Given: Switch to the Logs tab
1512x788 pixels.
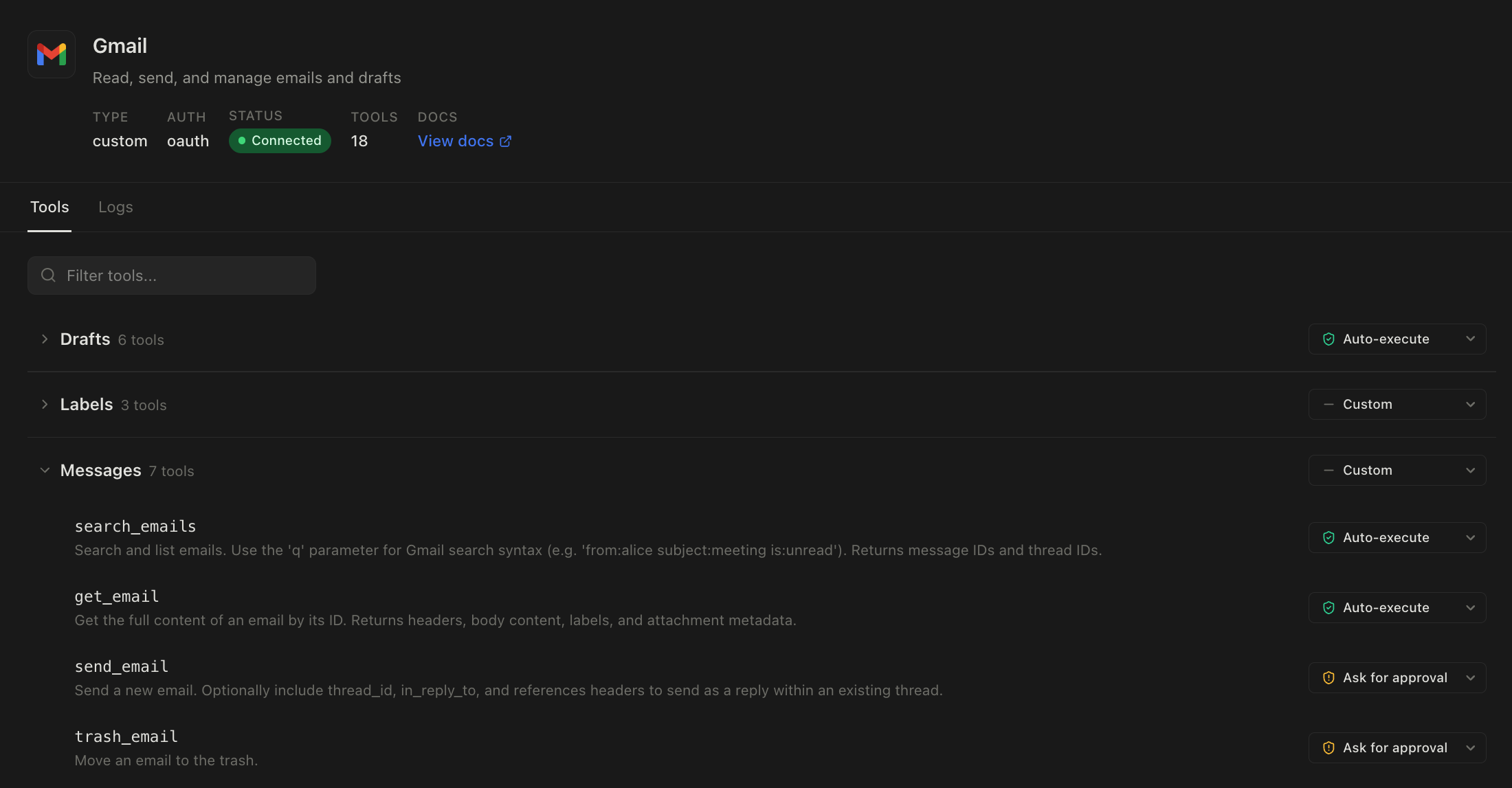Looking at the screenshot, I should [115, 207].
